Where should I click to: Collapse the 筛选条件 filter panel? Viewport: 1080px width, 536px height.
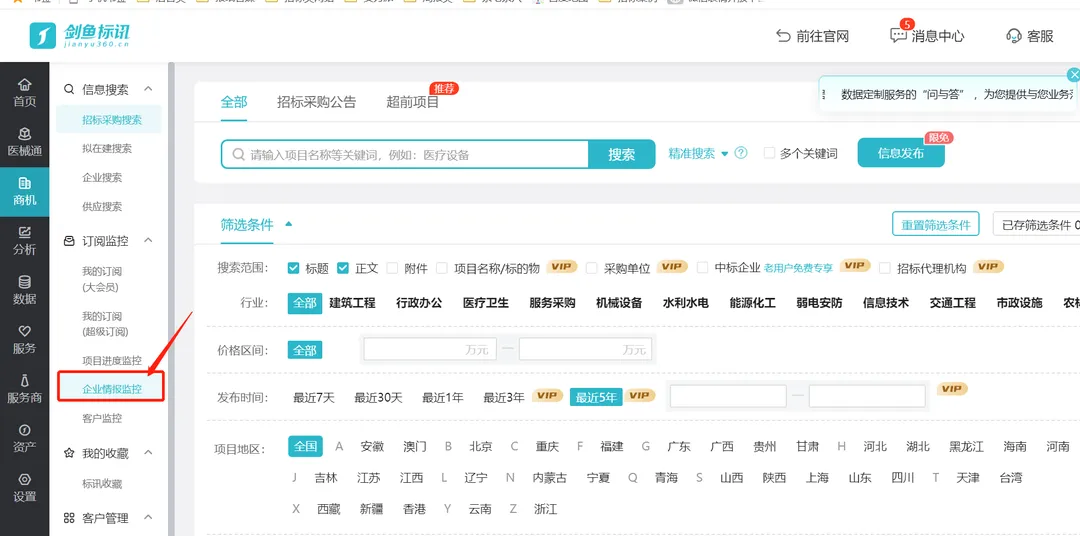click(289, 225)
